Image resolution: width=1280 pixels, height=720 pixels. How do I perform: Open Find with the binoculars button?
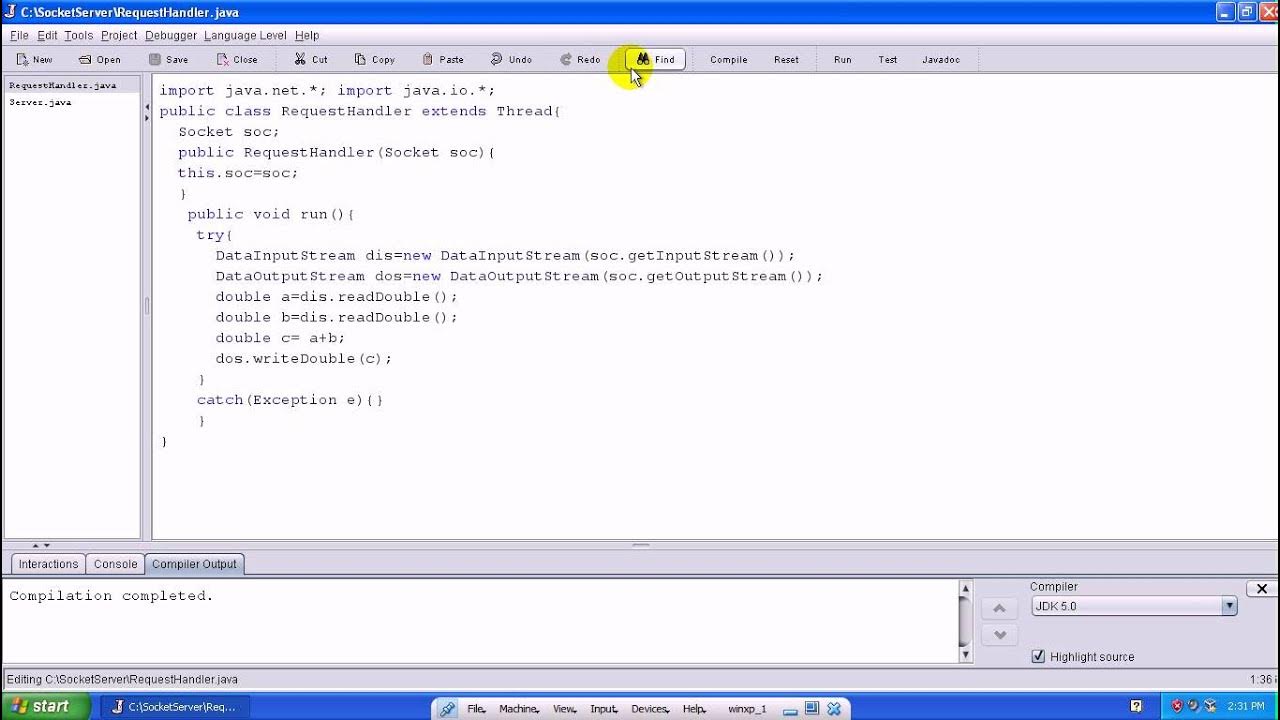pos(656,60)
